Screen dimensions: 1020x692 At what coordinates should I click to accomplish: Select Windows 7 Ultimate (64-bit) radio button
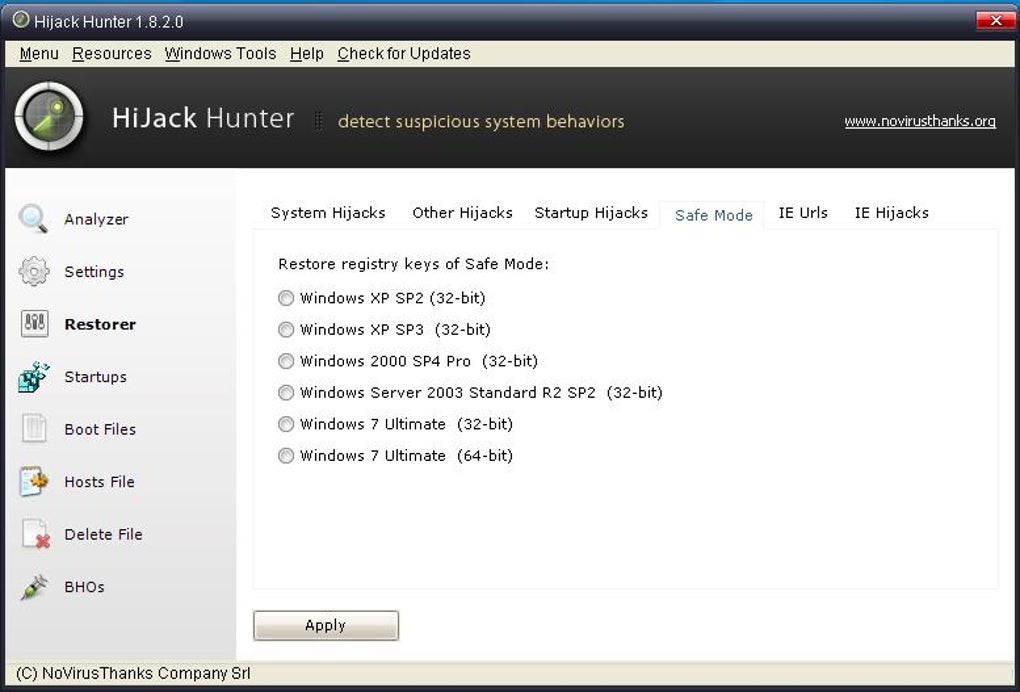(286, 456)
